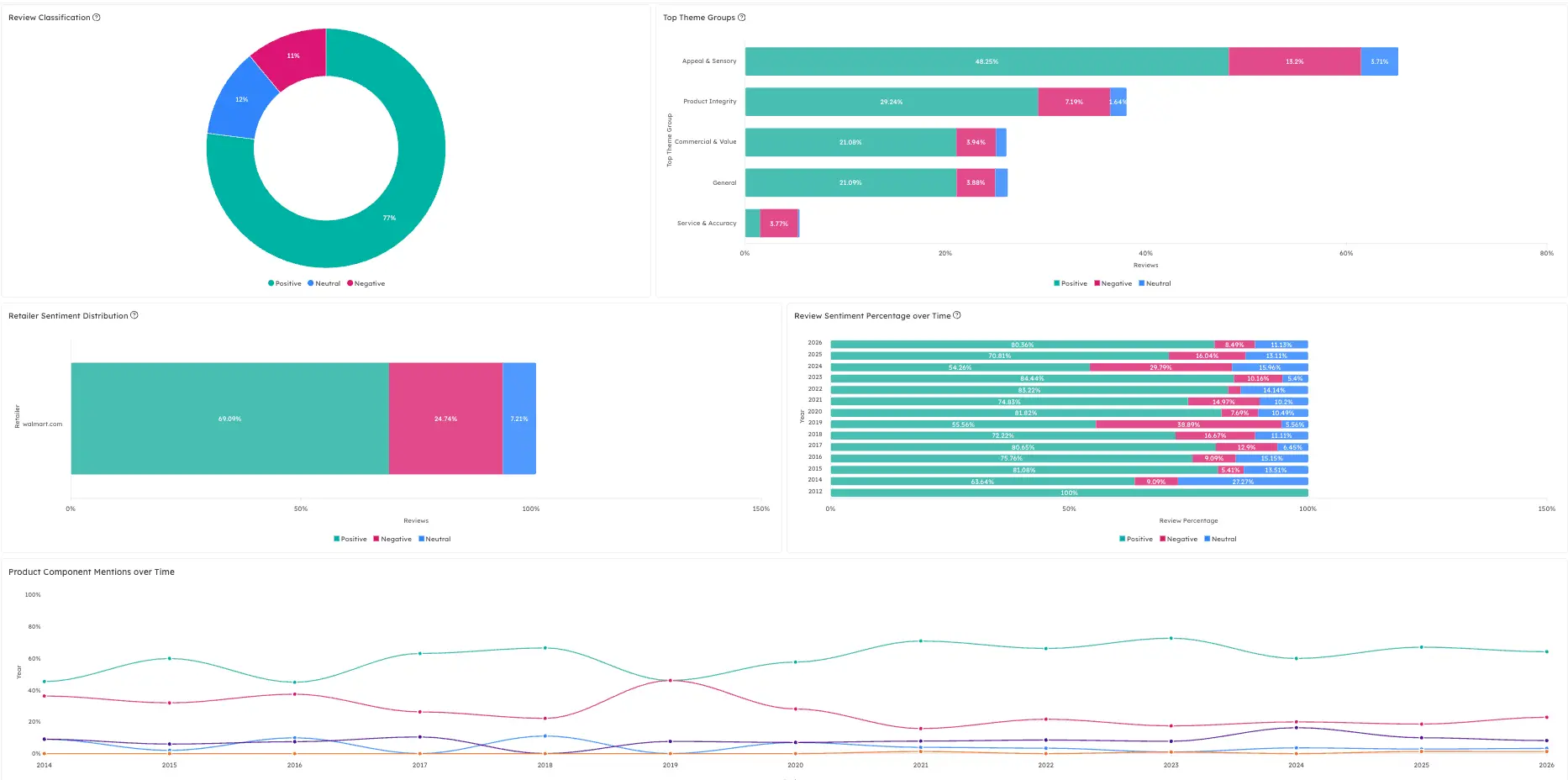Viewport: 1568px width, 780px height.
Task: Toggle Negative in the Review Classification legend
Action: click(366, 283)
